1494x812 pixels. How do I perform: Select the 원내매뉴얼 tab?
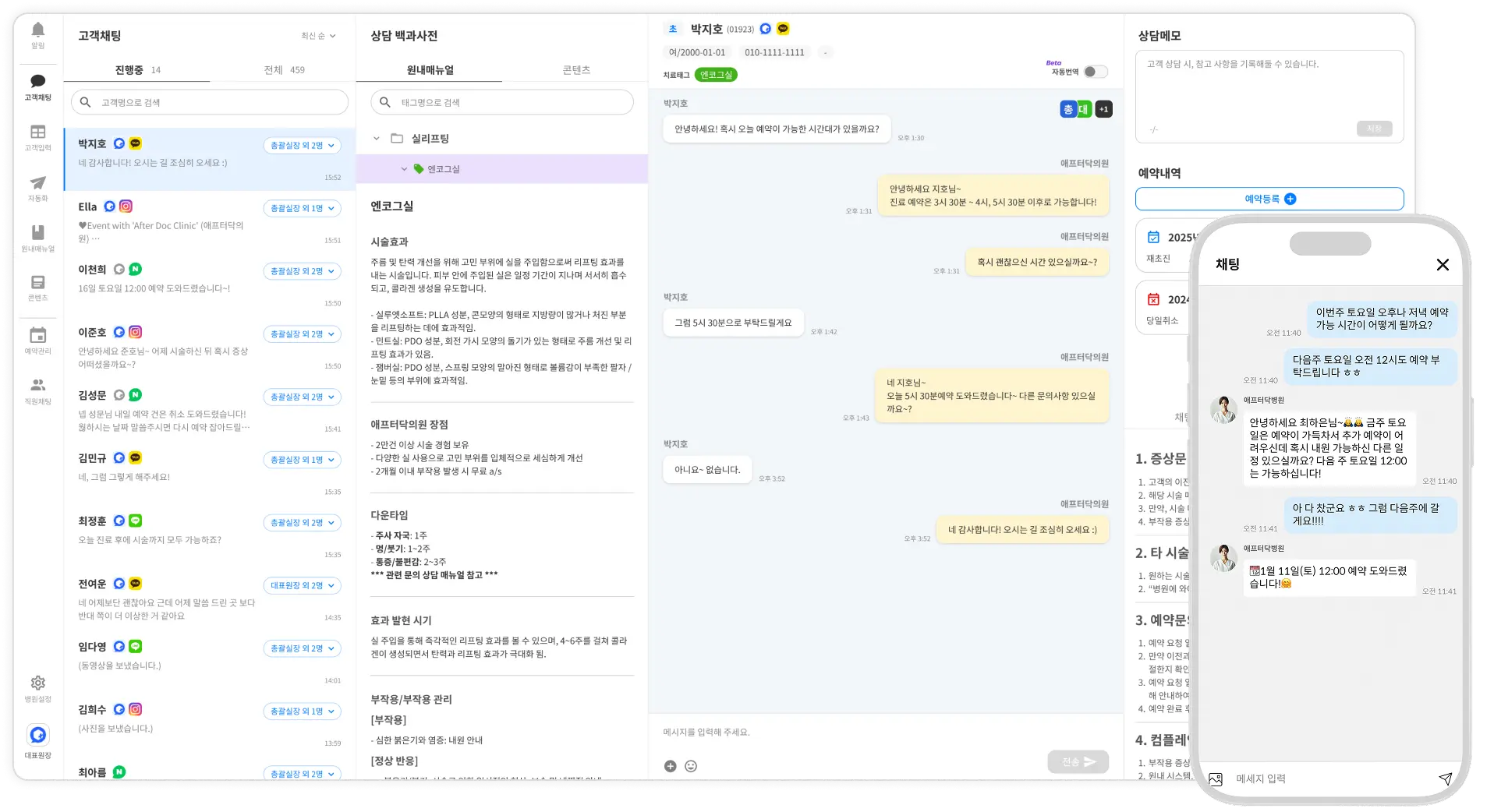[x=430, y=69]
